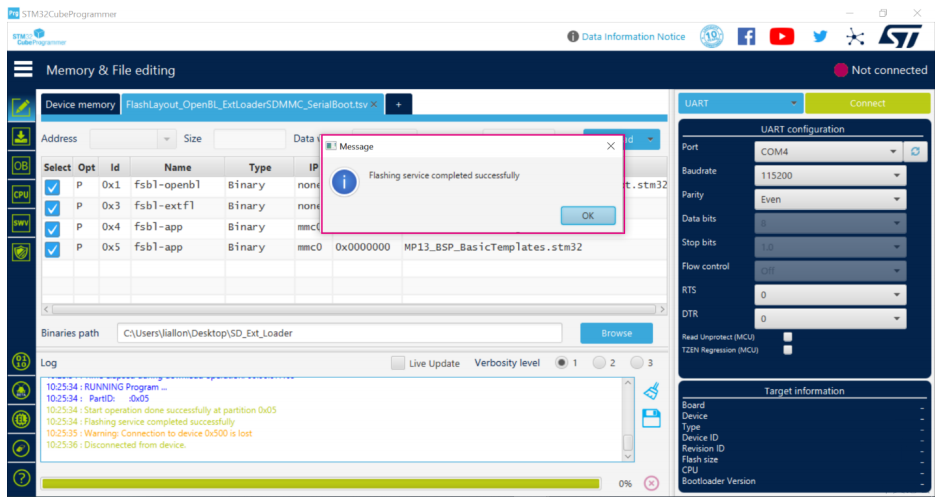The width and height of the screenshot is (939, 503).
Task: Click OK in the Message dialog
Action: coord(587,216)
